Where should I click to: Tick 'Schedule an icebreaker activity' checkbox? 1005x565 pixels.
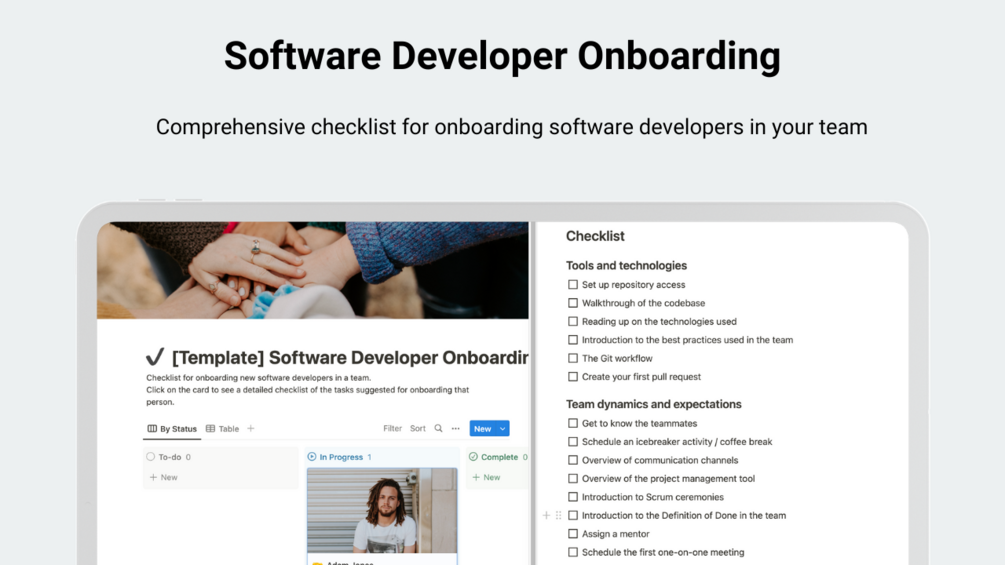pos(573,441)
